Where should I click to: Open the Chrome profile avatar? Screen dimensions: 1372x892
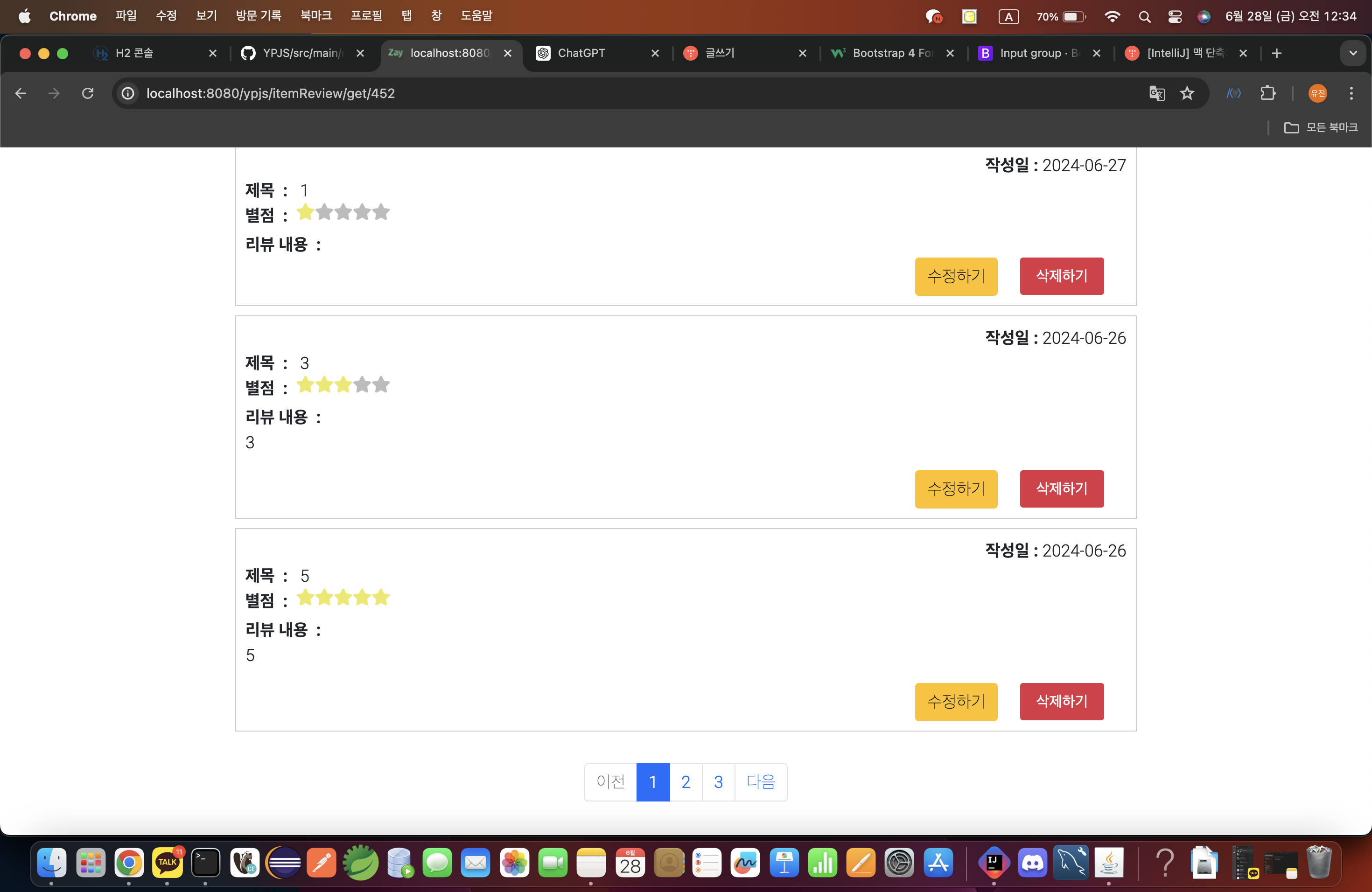click(1318, 93)
